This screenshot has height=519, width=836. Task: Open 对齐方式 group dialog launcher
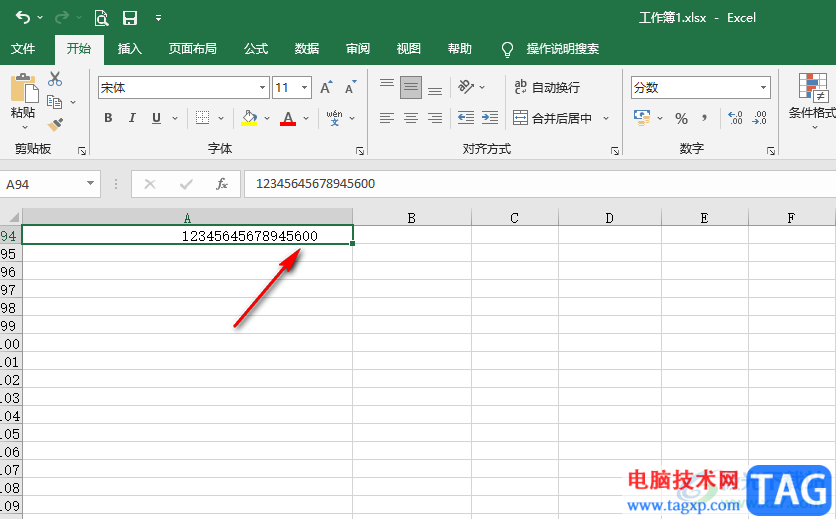coord(615,151)
